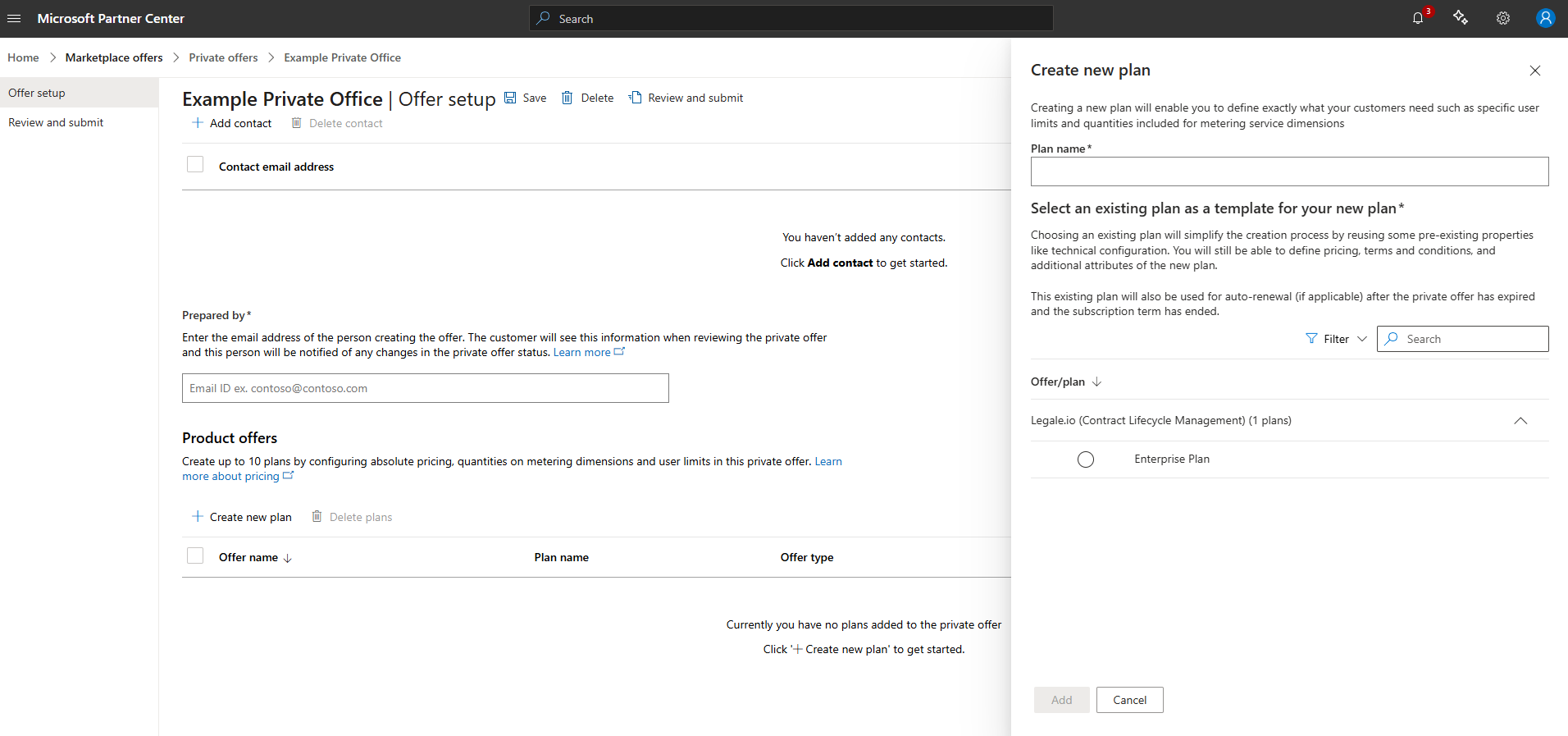Click Offer type column header

pos(807,557)
